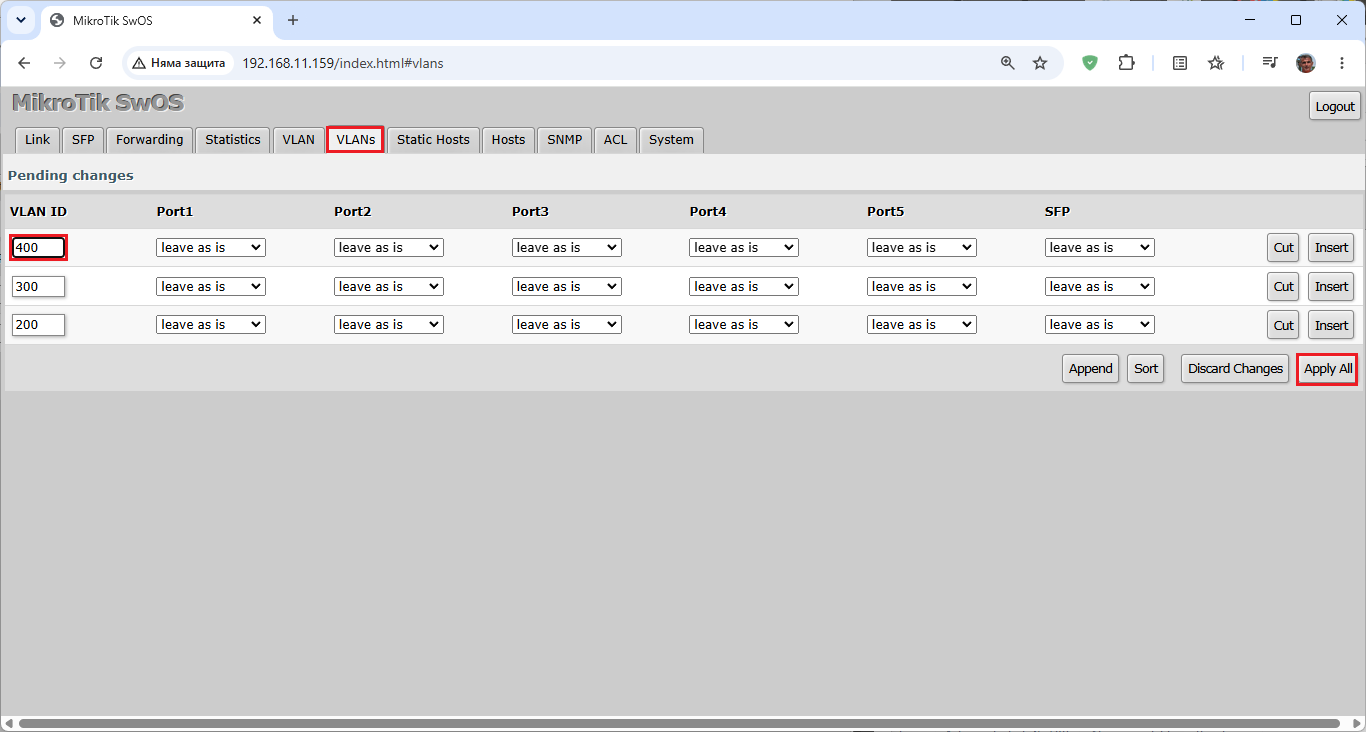
Task: Click the zoom magnifier in the address bar
Action: (x=1008, y=63)
